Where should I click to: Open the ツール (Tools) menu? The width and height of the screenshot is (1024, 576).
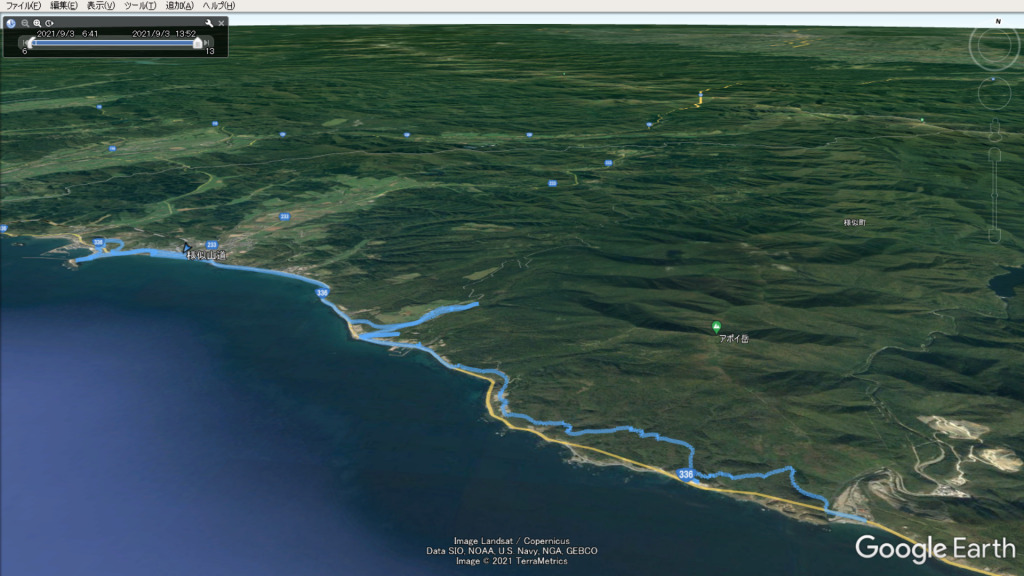(x=140, y=6)
